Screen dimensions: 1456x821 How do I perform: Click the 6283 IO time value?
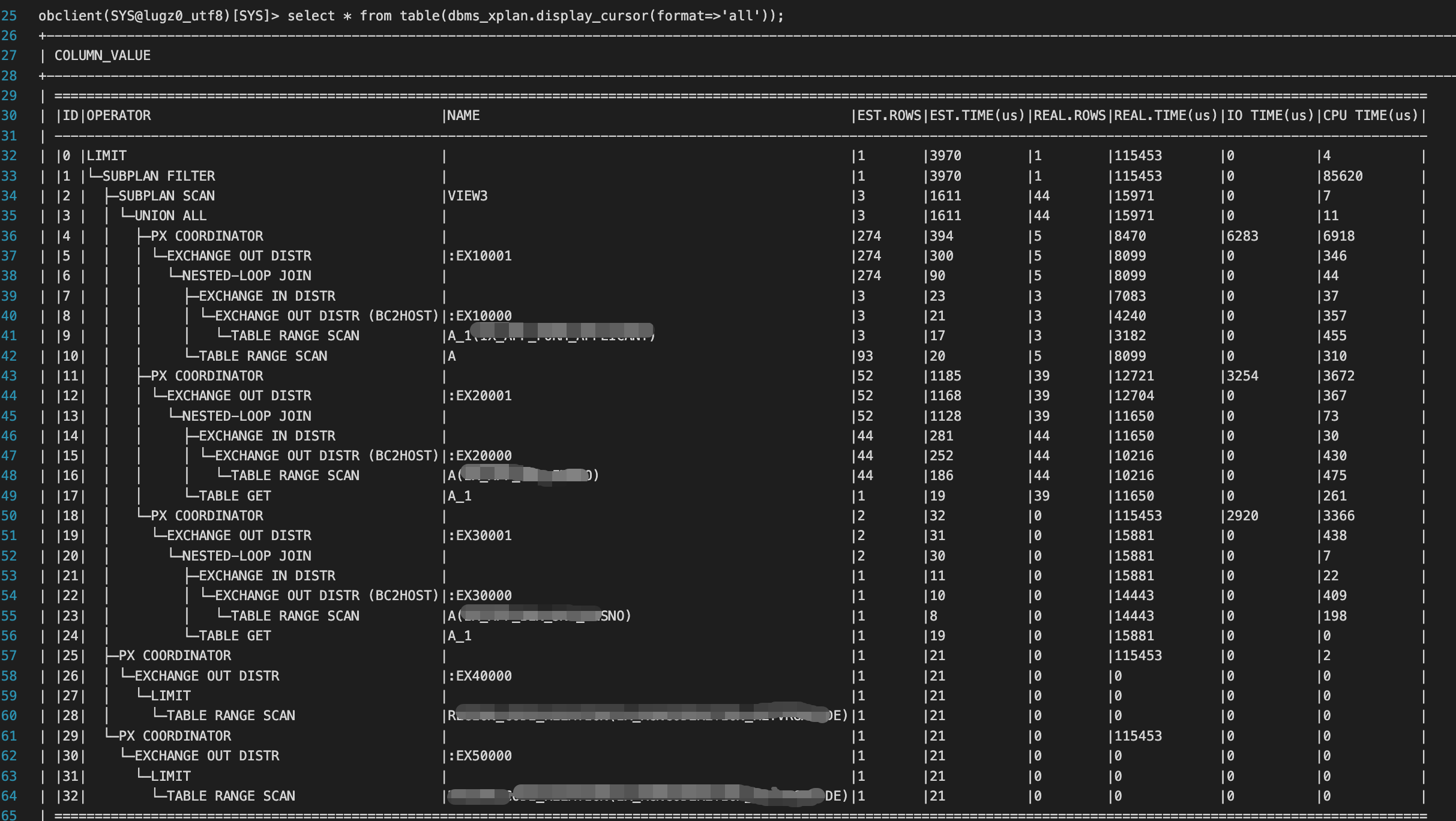point(1242,236)
